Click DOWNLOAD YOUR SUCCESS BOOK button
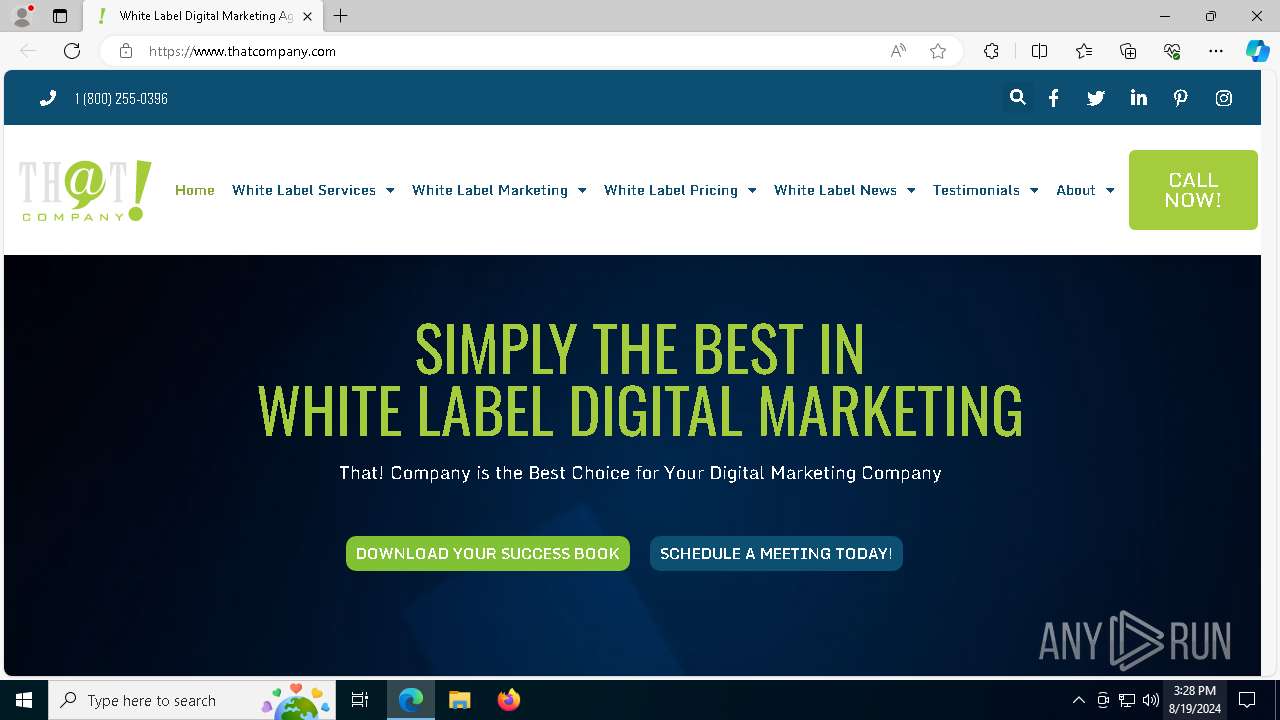 (x=488, y=553)
